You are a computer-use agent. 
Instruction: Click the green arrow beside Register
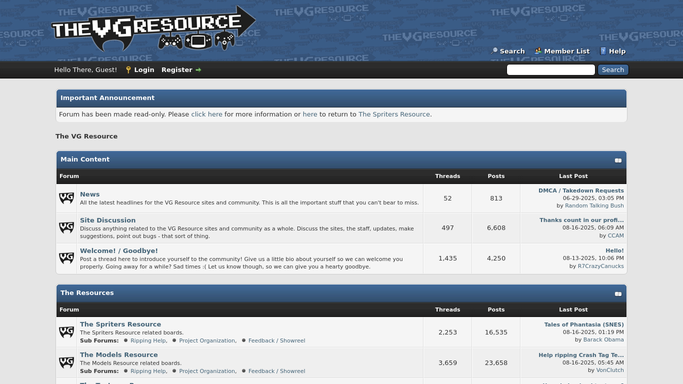point(198,70)
